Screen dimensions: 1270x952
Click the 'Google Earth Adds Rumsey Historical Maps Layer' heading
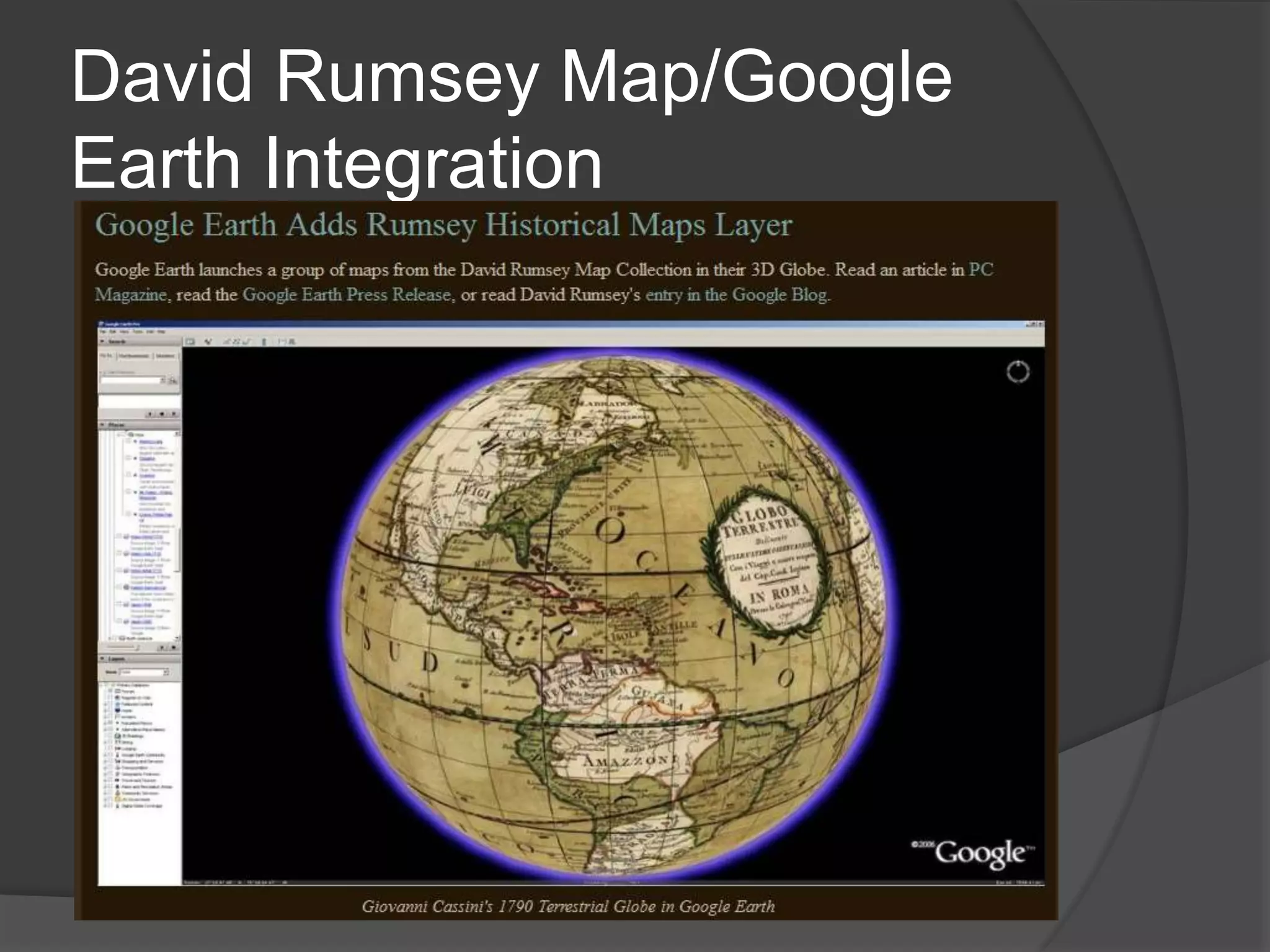click(443, 224)
